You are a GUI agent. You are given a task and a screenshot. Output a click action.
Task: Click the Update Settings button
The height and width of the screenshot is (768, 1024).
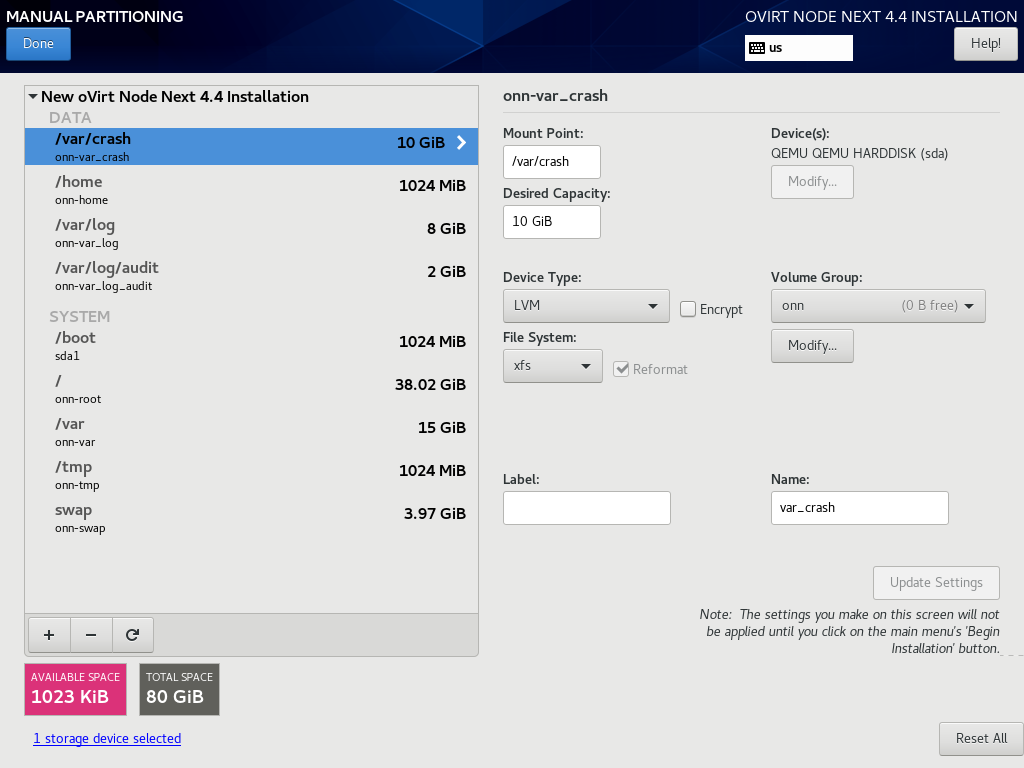[936, 583]
